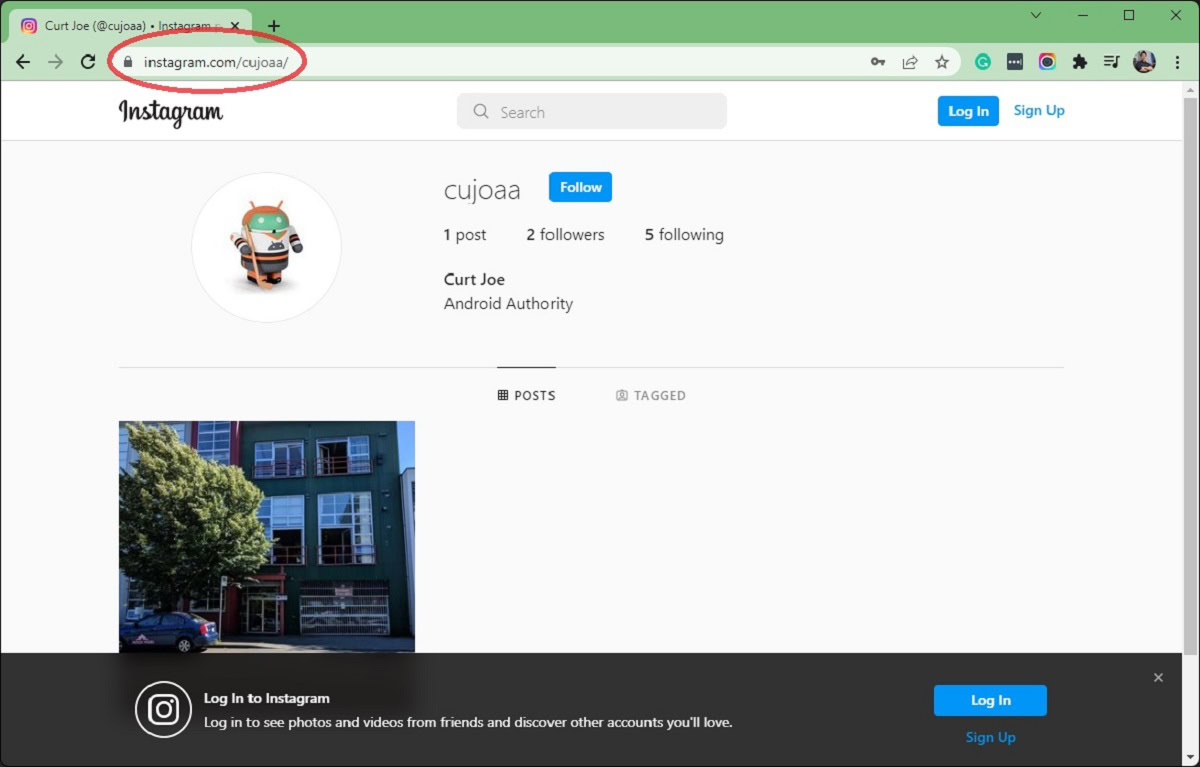Viewport: 1200px width, 767px height.
Task: Open saved passwords key icon
Action: (877, 62)
